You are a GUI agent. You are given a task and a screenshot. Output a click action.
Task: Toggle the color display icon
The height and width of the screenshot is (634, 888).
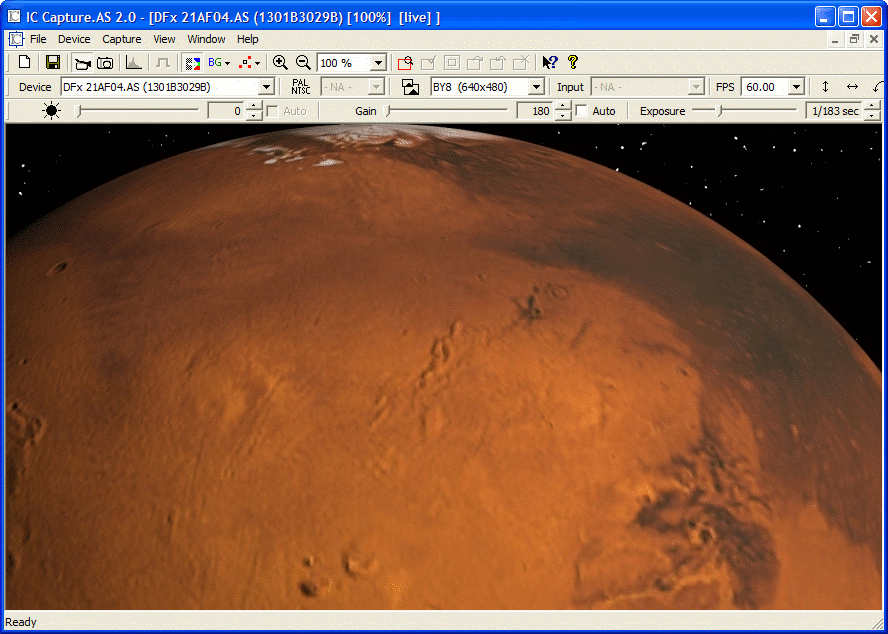[192, 63]
